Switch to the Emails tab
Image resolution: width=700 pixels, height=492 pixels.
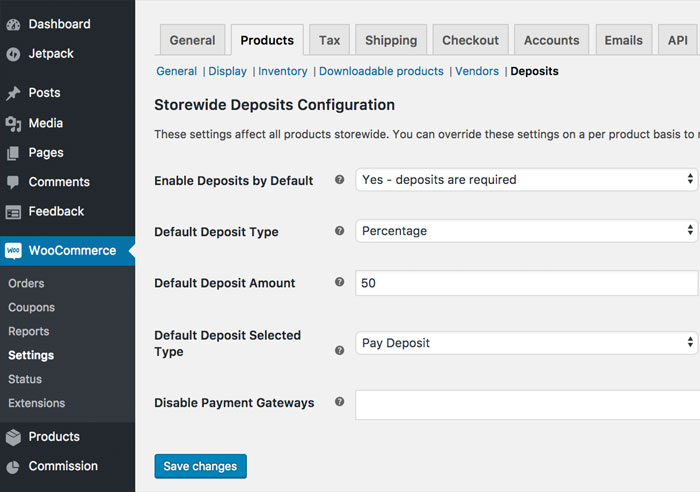623,40
